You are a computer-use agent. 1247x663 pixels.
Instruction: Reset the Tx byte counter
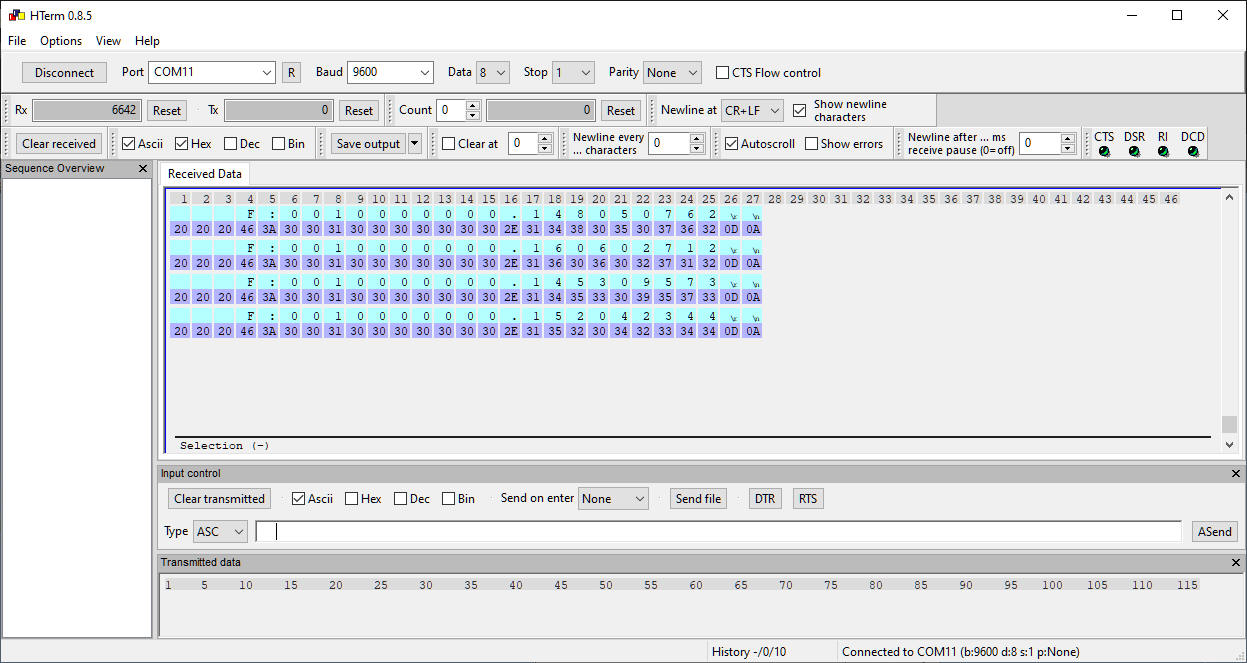pyautogui.click(x=358, y=110)
